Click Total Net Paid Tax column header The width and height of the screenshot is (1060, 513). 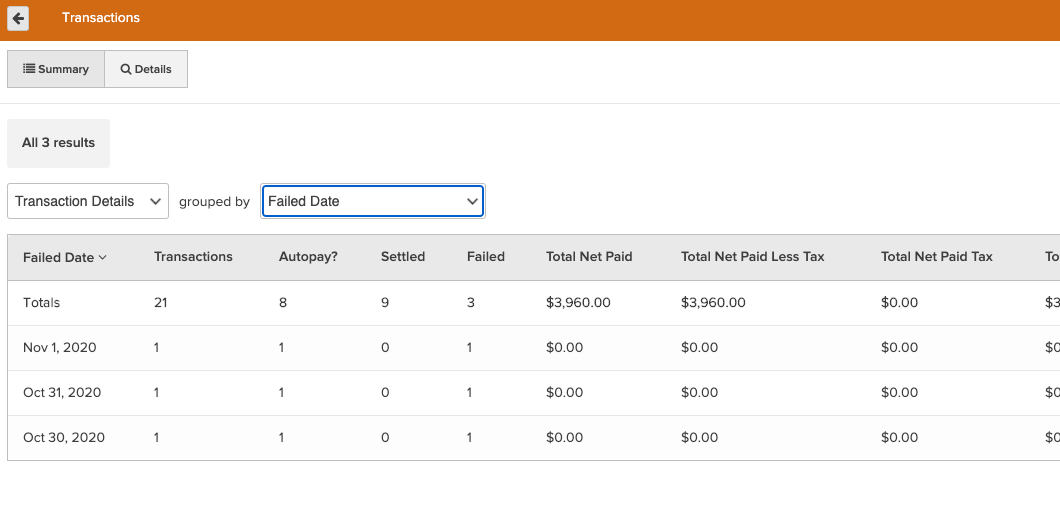(936, 257)
